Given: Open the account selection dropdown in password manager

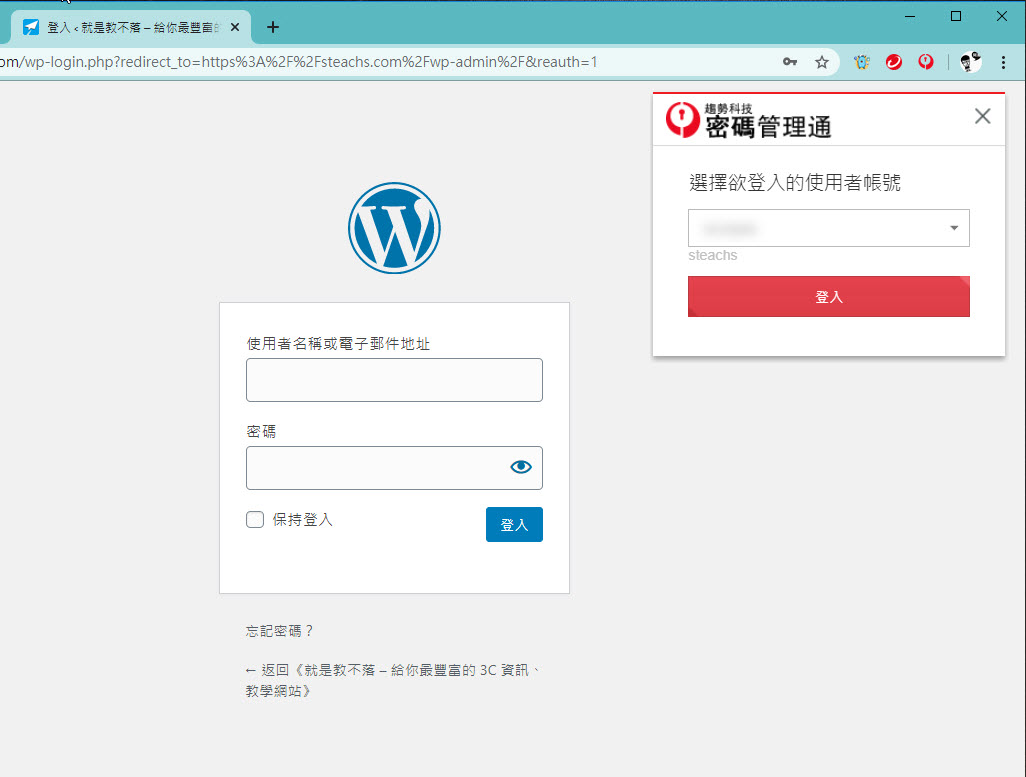Looking at the screenshot, I should (x=828, y=228).
